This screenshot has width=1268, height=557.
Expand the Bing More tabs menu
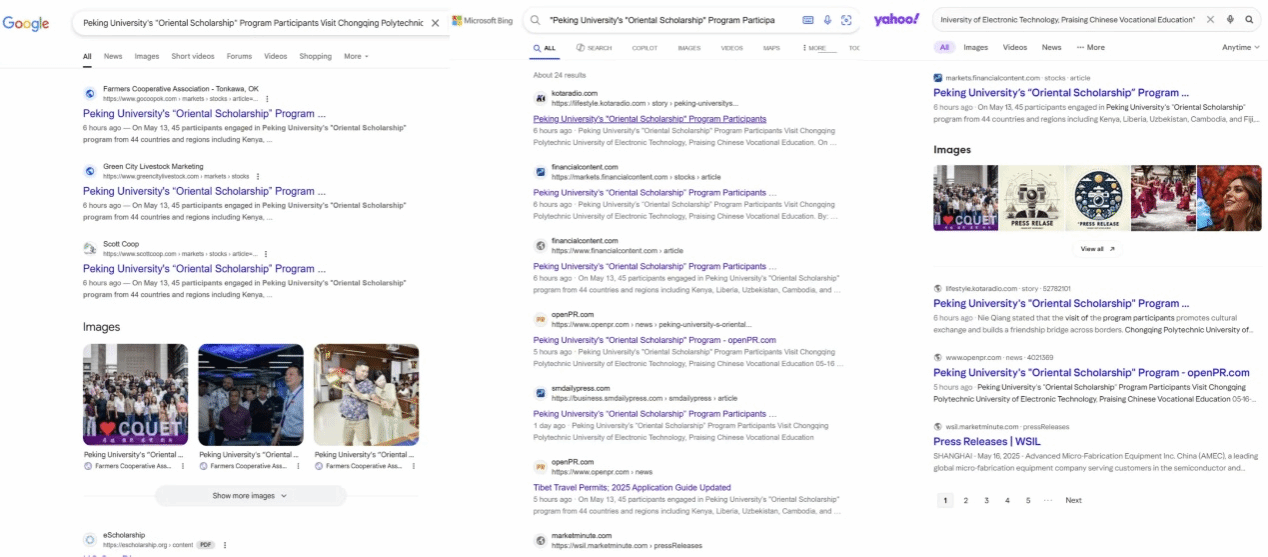click(x=817, y=48)
